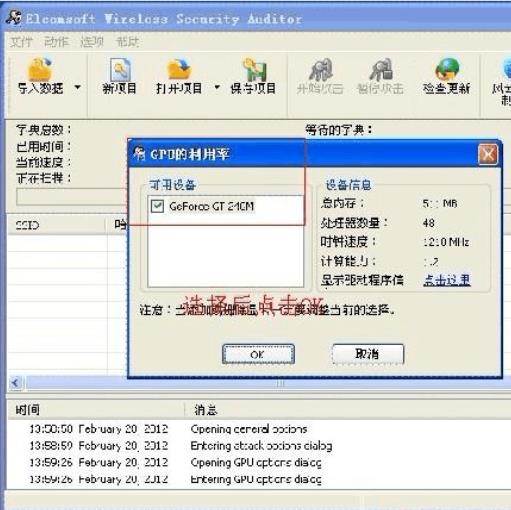The width and height of the screenshot is (511, 510).
Task: Click the total memory MB value
Action: tap(440, 203)
